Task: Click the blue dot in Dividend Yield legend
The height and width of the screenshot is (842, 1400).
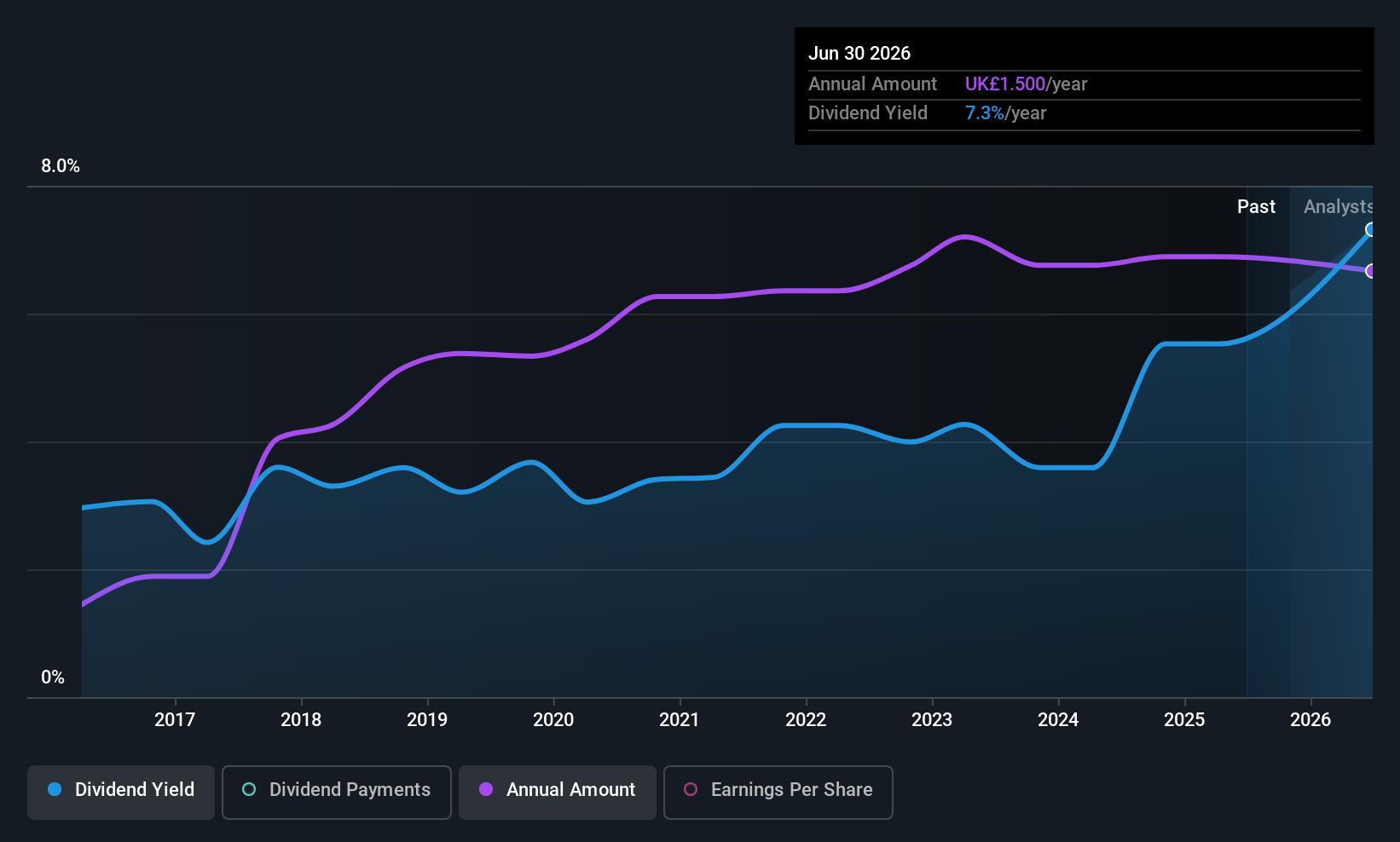Action: 55,790
